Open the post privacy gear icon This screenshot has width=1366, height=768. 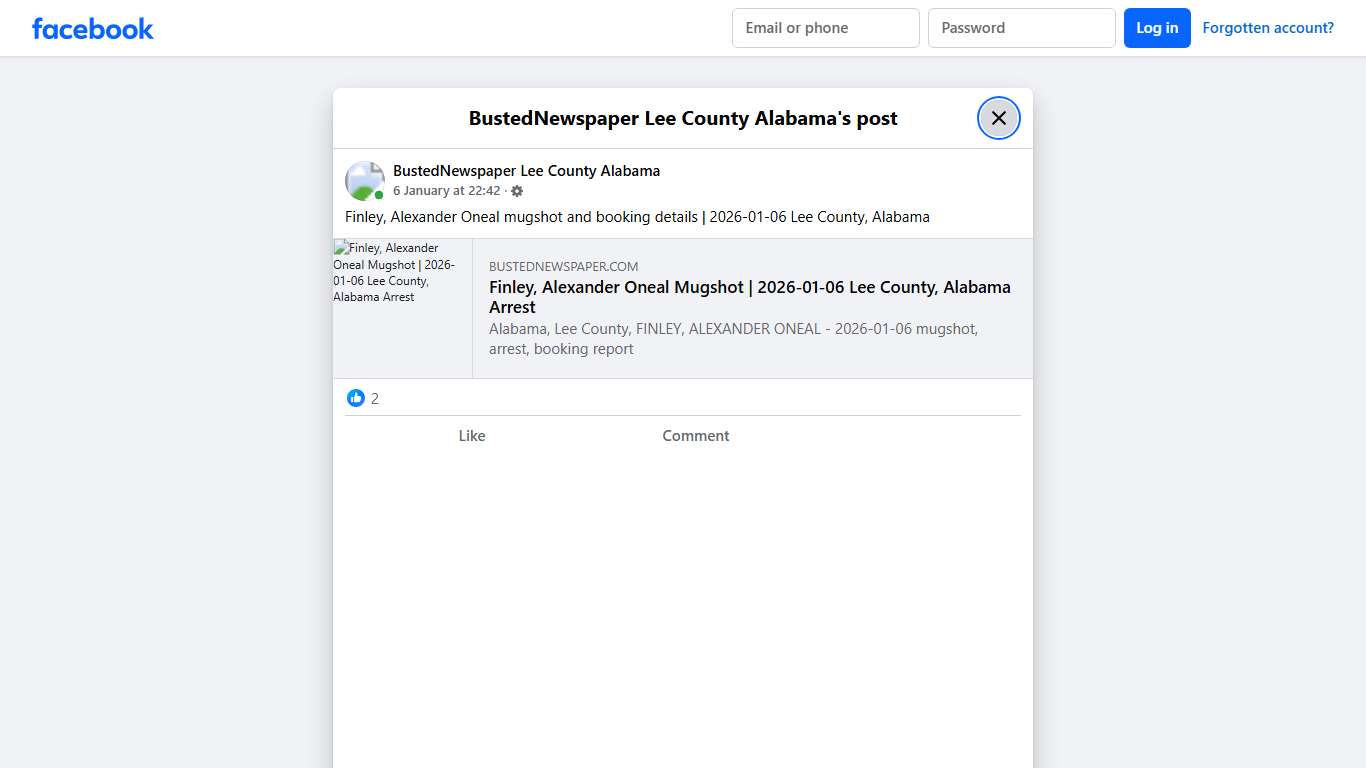[x=517, y=190]
